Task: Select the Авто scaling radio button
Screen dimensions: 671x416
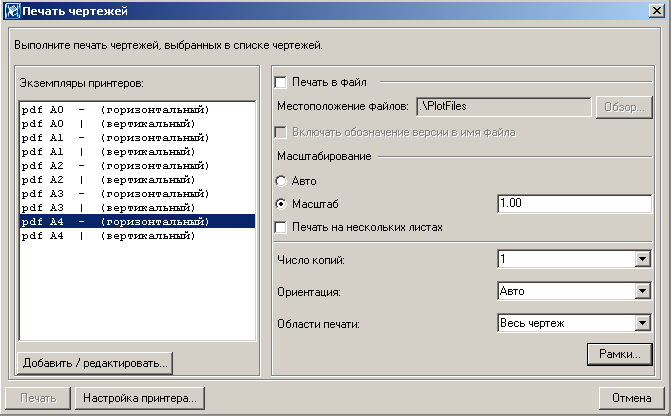Action: [281, 181]
